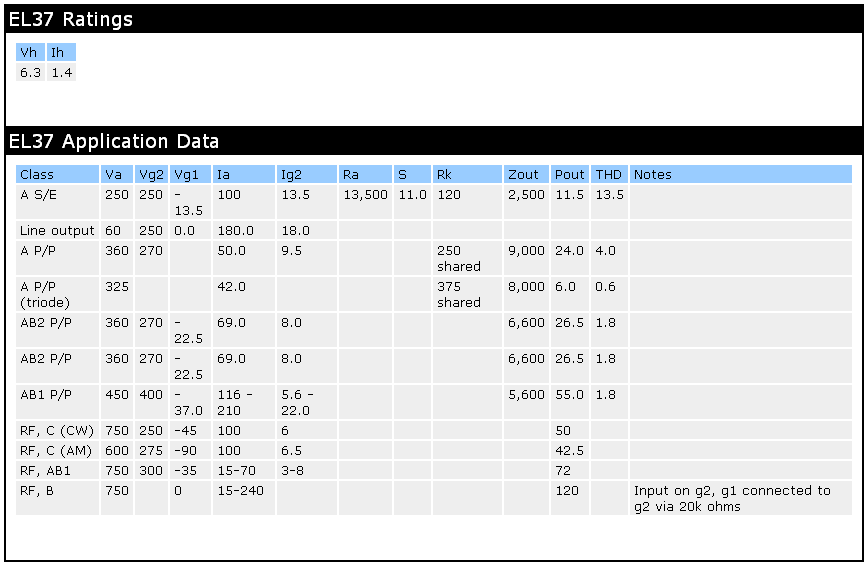867x566 pixels.
Task: Select the Ih column header
Action: 61,53
